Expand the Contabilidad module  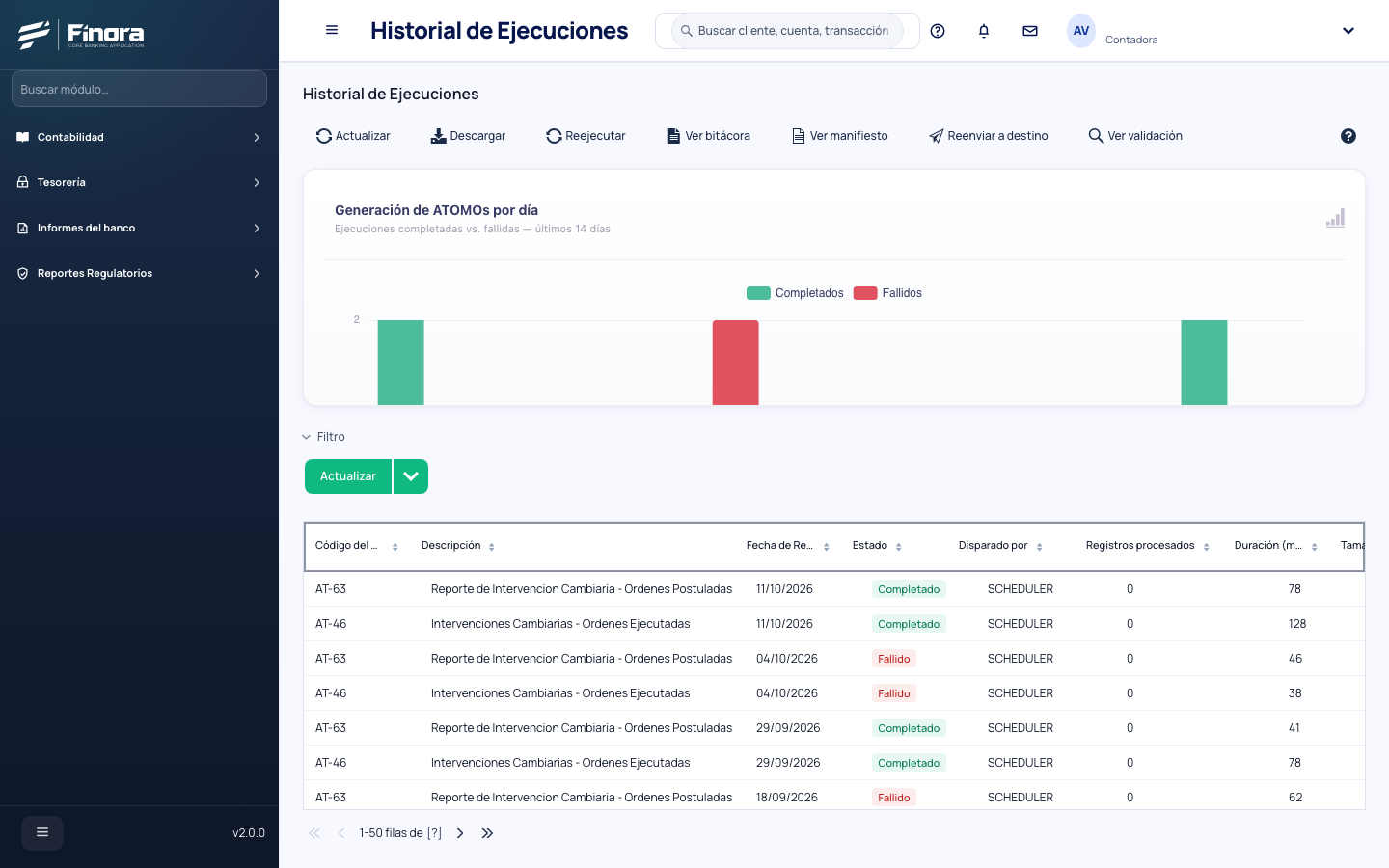tap(139, 137)
